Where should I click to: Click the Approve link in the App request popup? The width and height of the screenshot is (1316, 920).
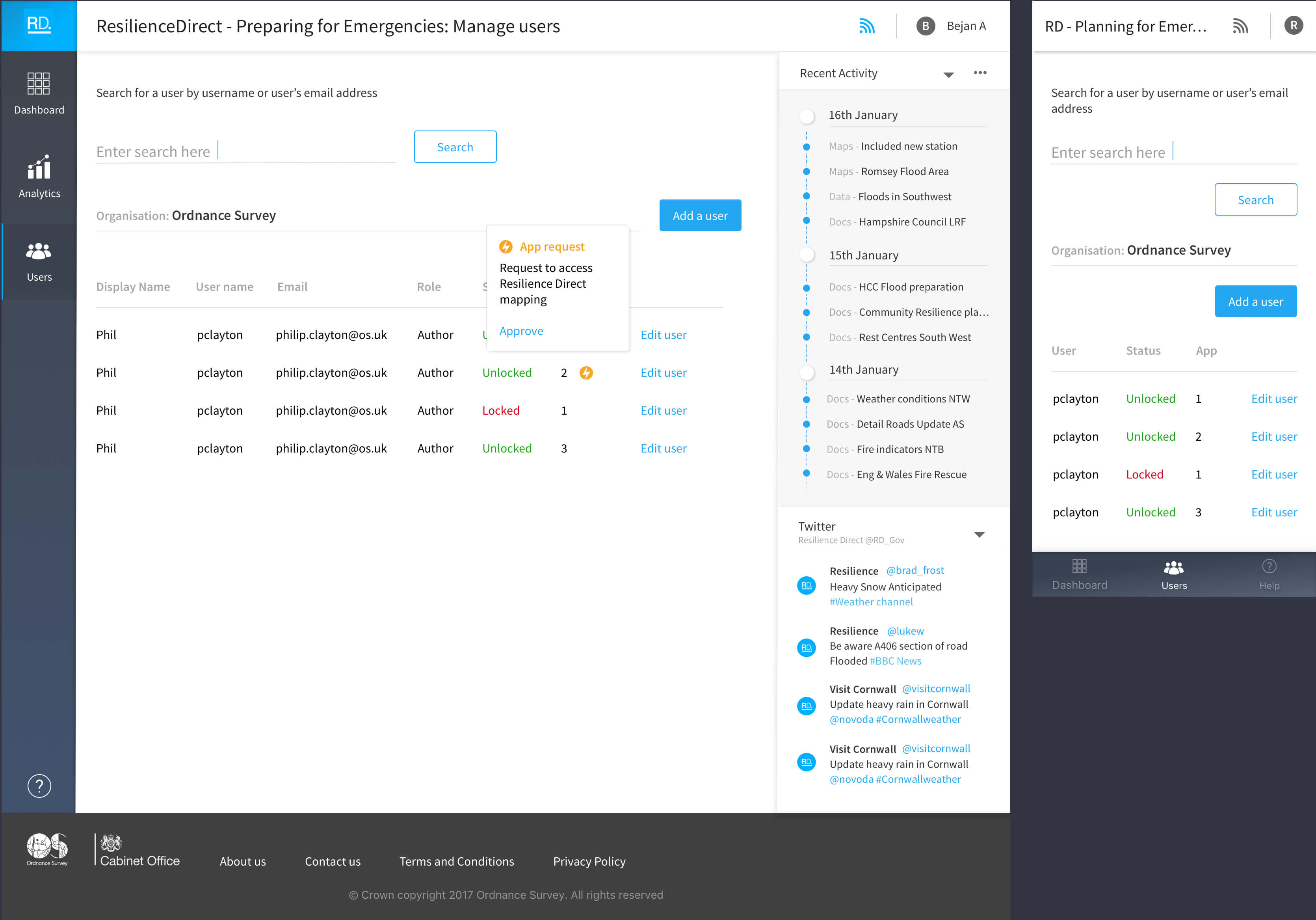point(521,331)
